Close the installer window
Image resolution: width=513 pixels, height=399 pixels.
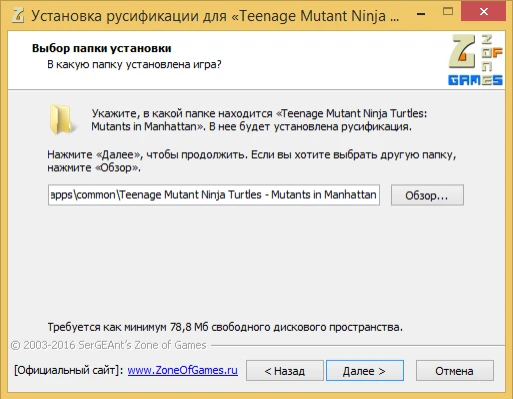coord(483,12)
